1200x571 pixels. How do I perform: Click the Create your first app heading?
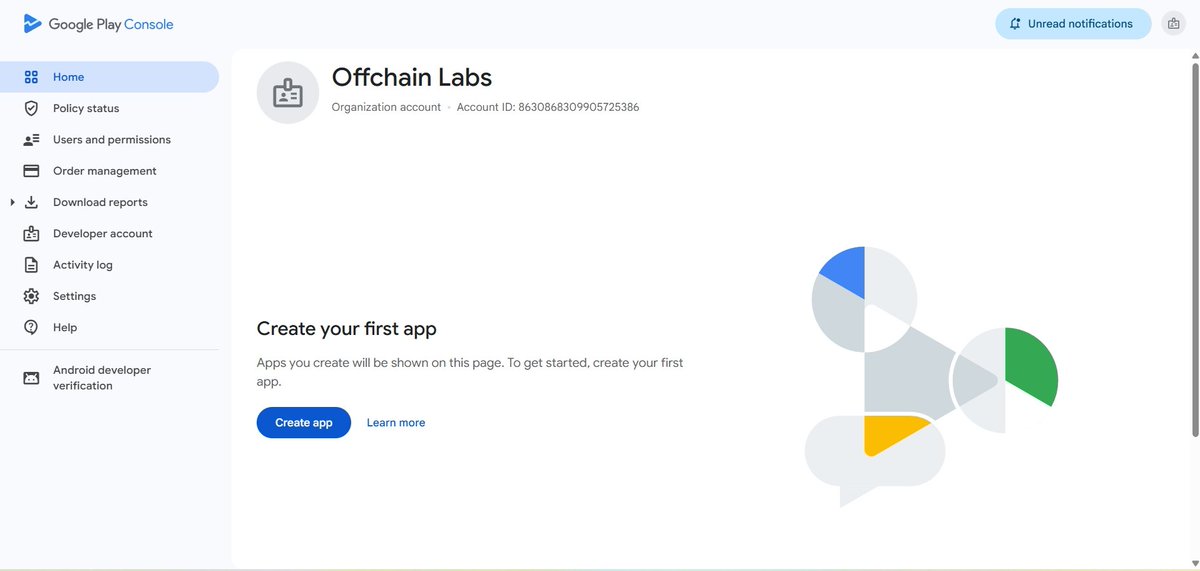click(x=347, y=328)
